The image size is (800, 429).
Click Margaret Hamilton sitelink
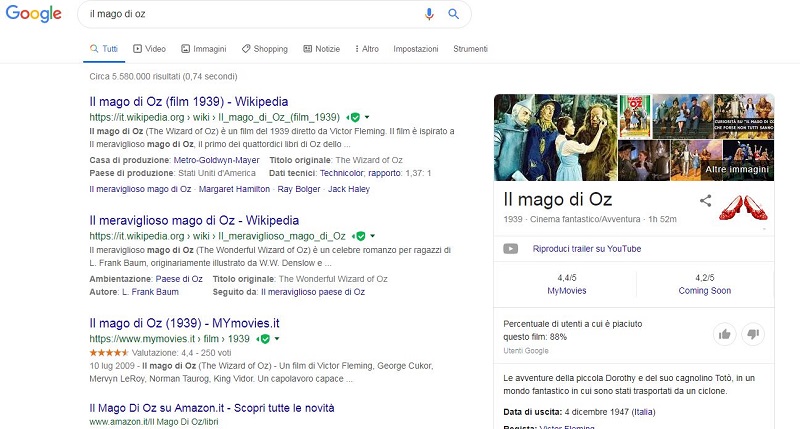click(234, 189)
